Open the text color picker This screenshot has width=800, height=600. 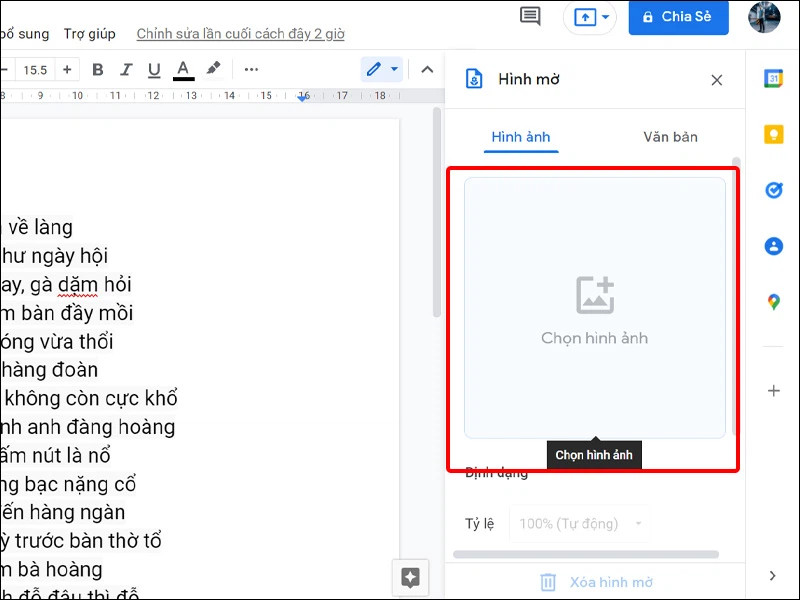[x=183, y=70]
